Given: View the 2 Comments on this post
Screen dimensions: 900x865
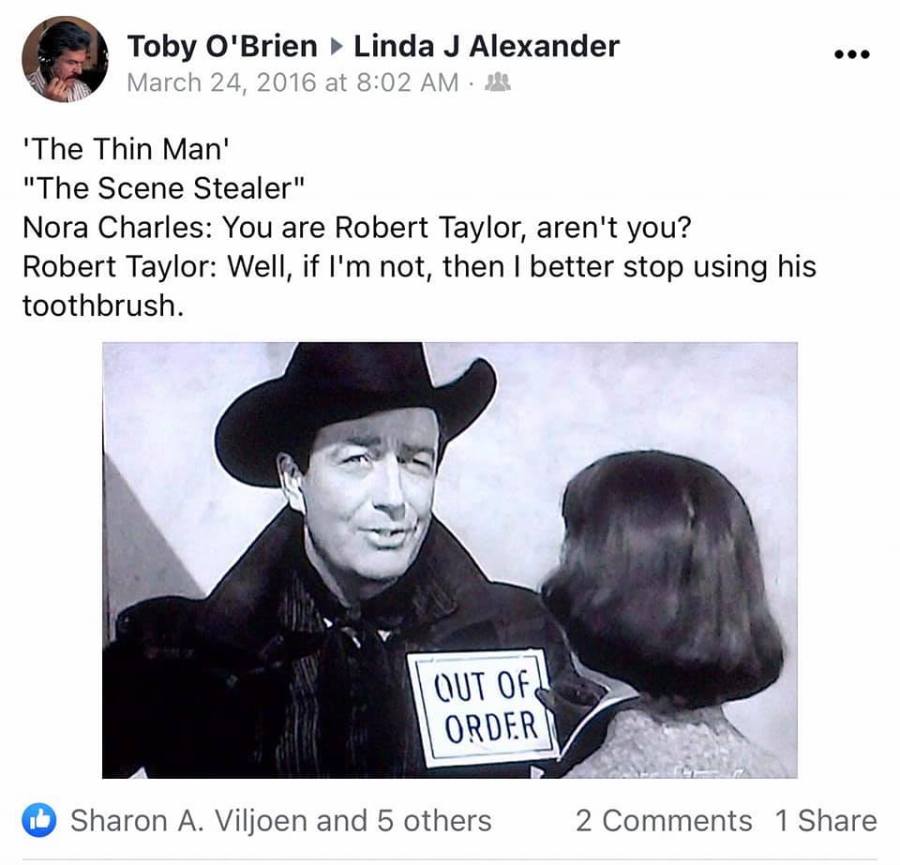Looking at the screenshot, I should (664, 820).
